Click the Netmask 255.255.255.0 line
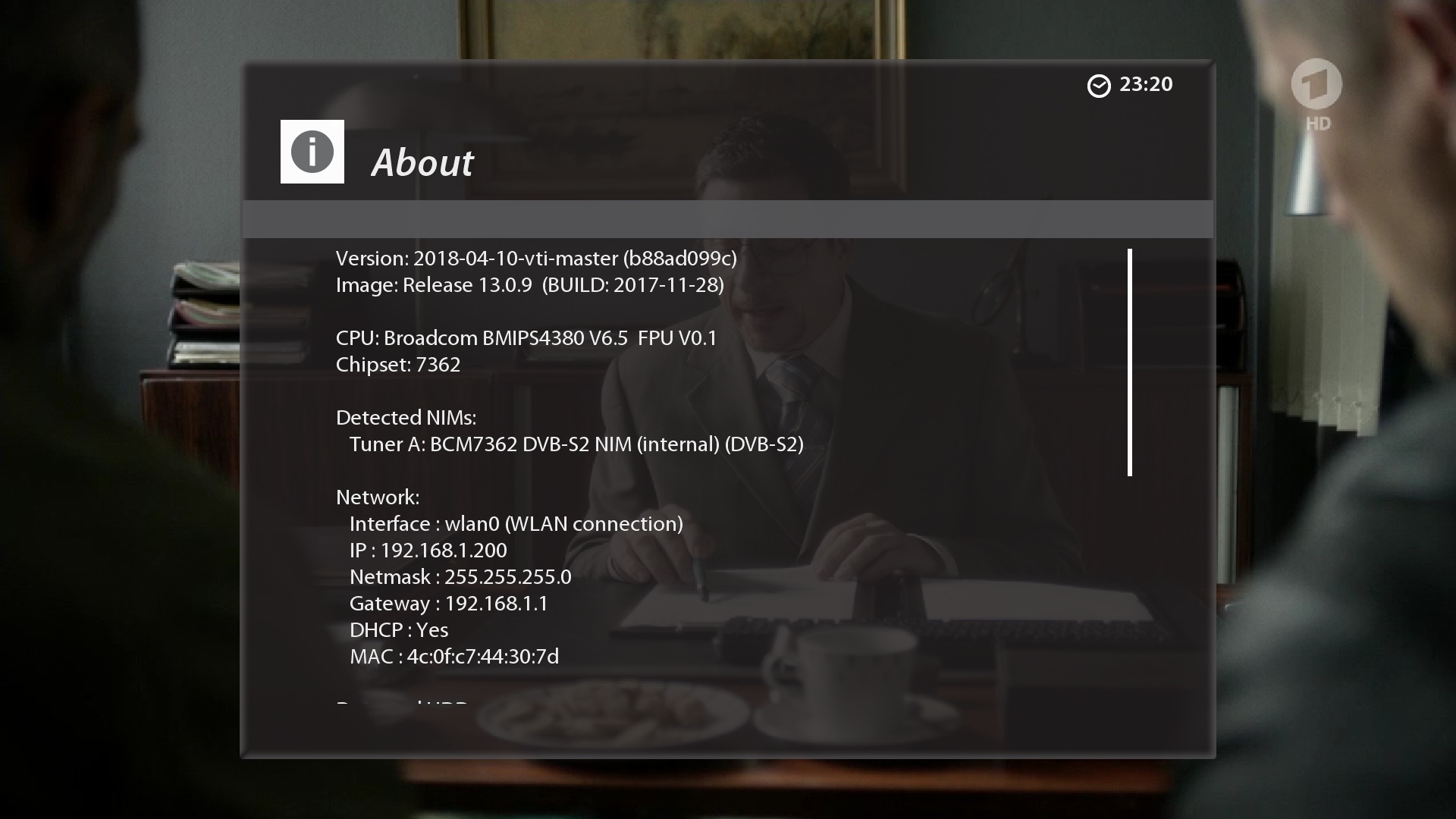 460,577
